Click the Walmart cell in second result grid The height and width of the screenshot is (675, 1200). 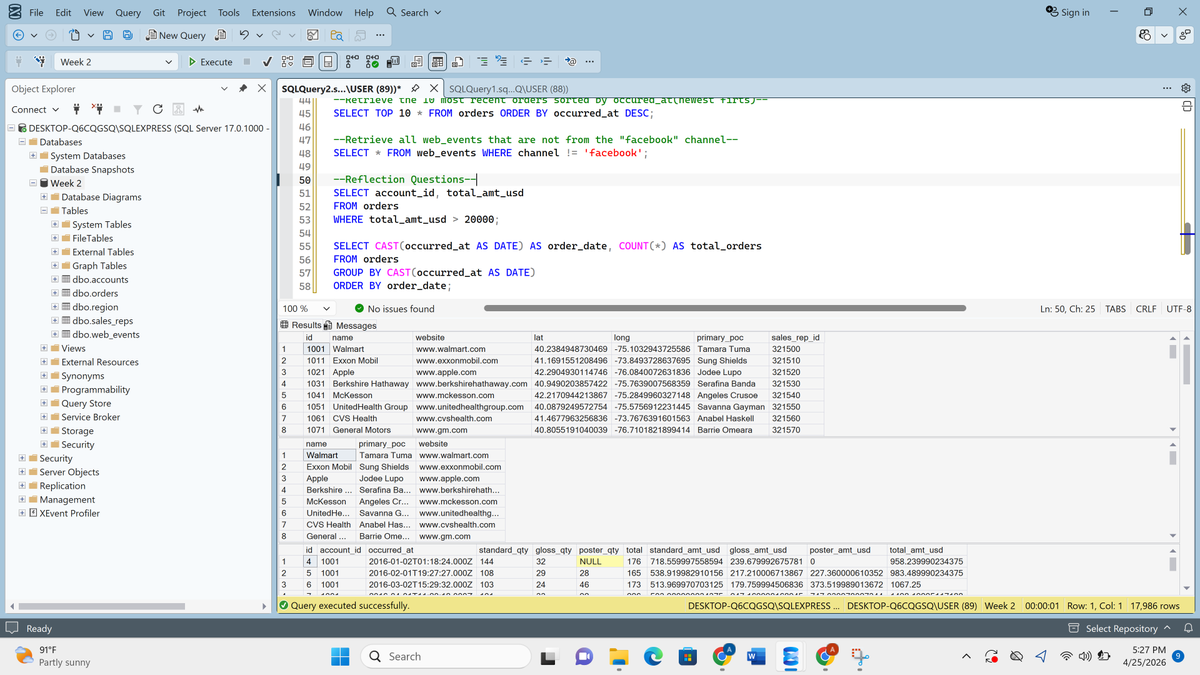pyautogui.click(x=328, y=455)
